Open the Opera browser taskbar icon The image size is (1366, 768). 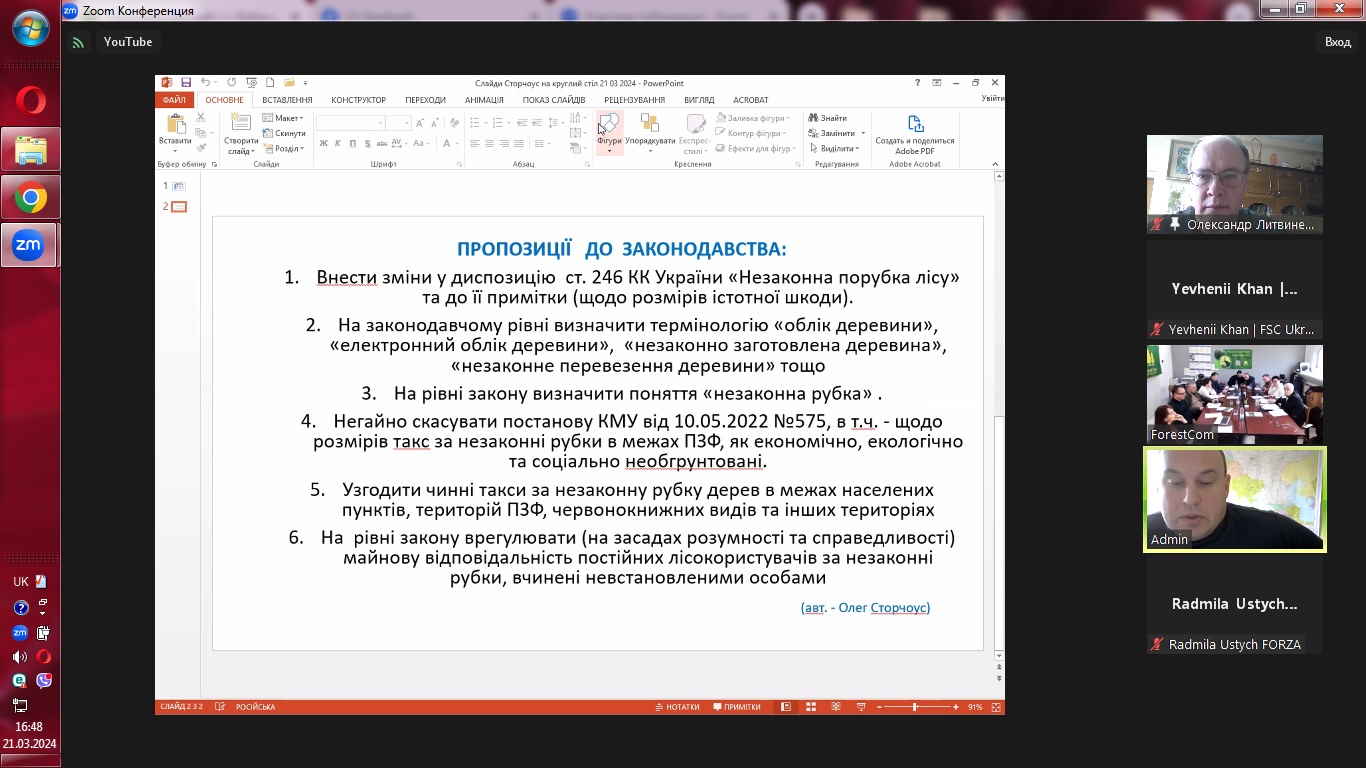pos(30,101)
